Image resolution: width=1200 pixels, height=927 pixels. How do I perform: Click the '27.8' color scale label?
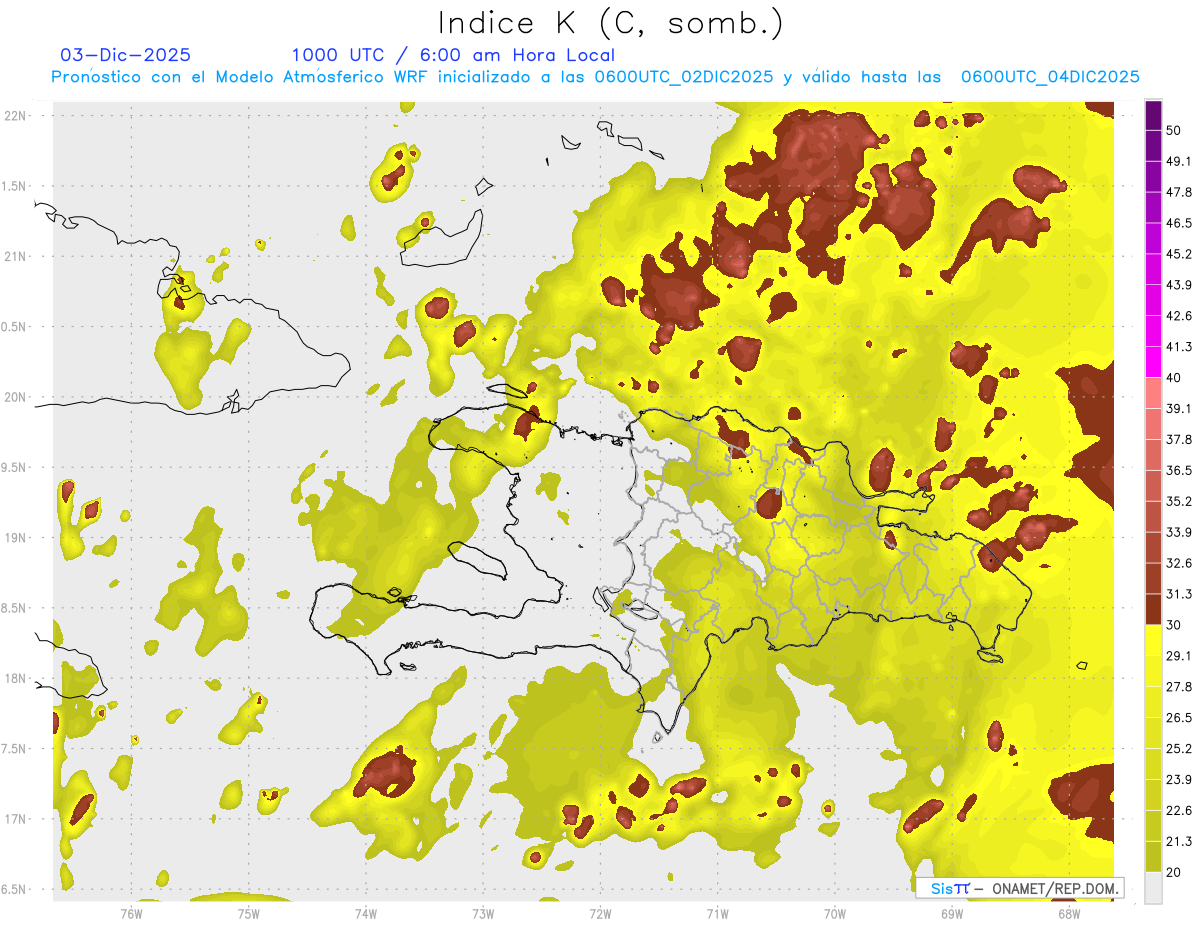tap(1178, 687)
